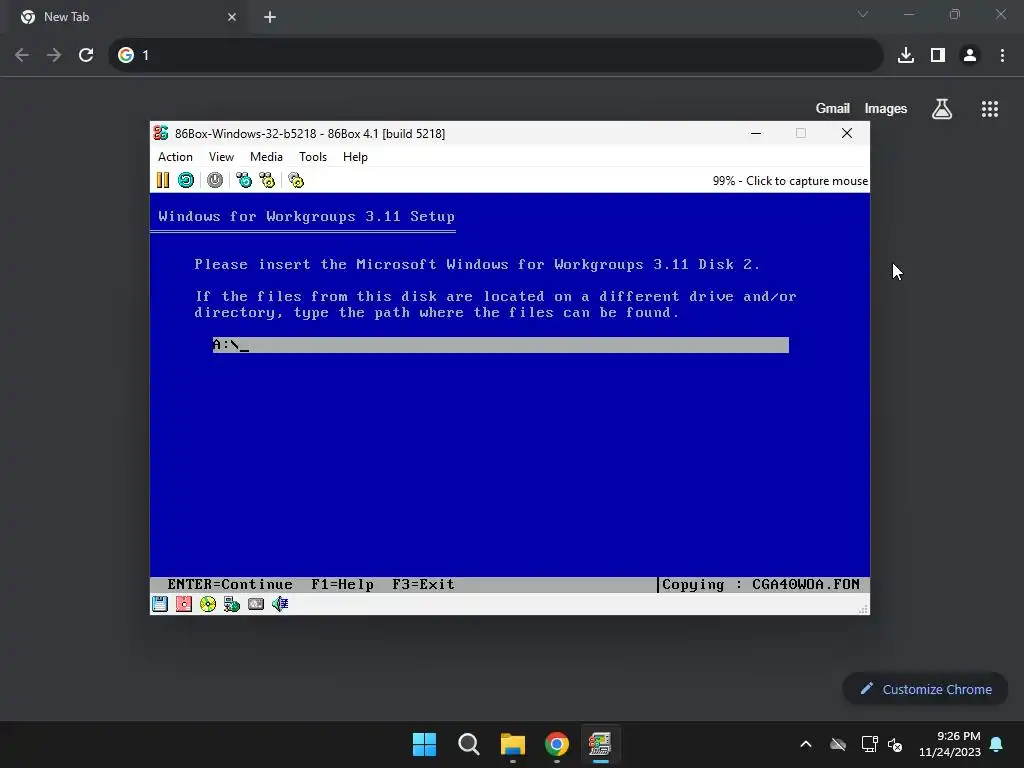1024x768 pixels.
Task: Send Ctrl+Alt+Esc via toolbar icon
Action: coord(267,180)
